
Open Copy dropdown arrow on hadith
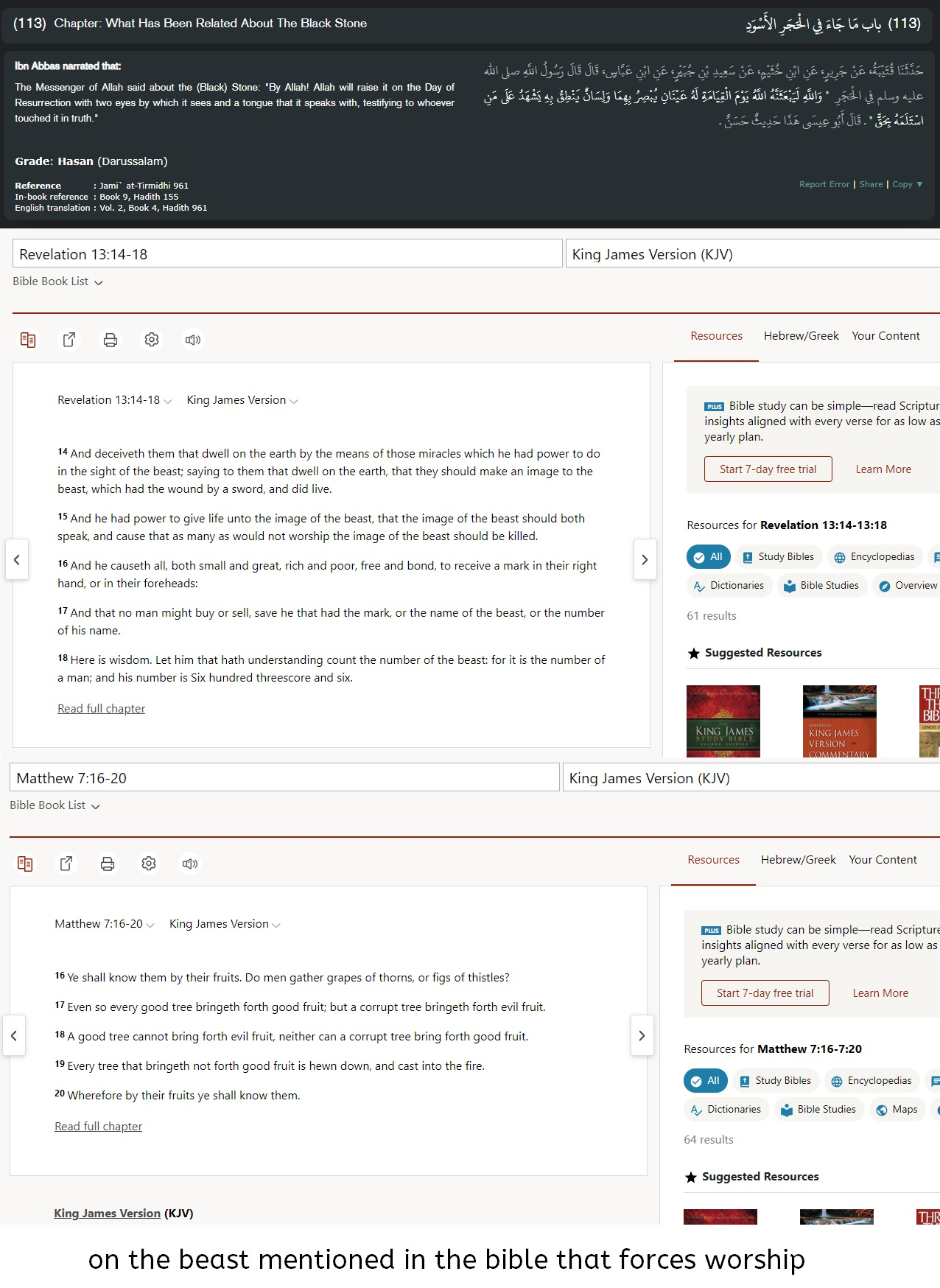pos(919,184)
